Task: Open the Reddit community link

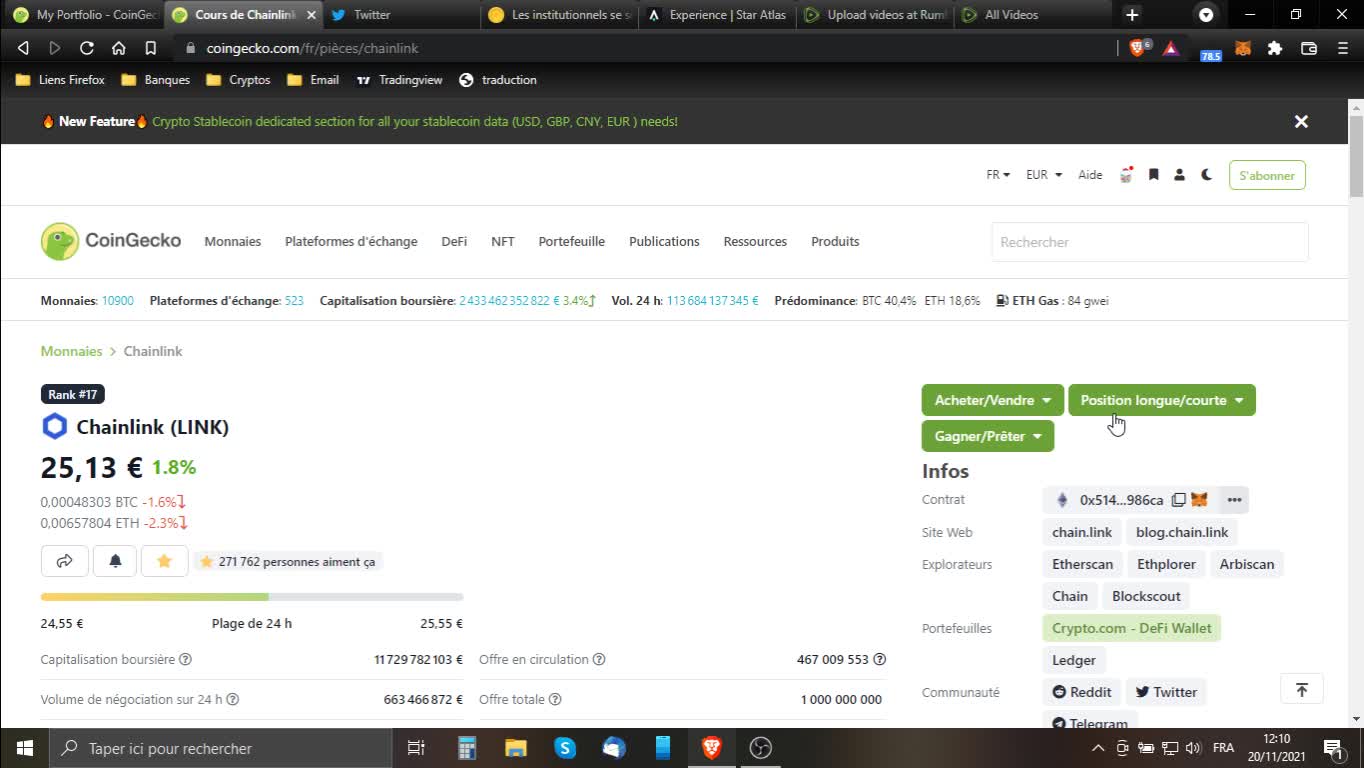Action: pyautogui.click(x=1082, y=692)
